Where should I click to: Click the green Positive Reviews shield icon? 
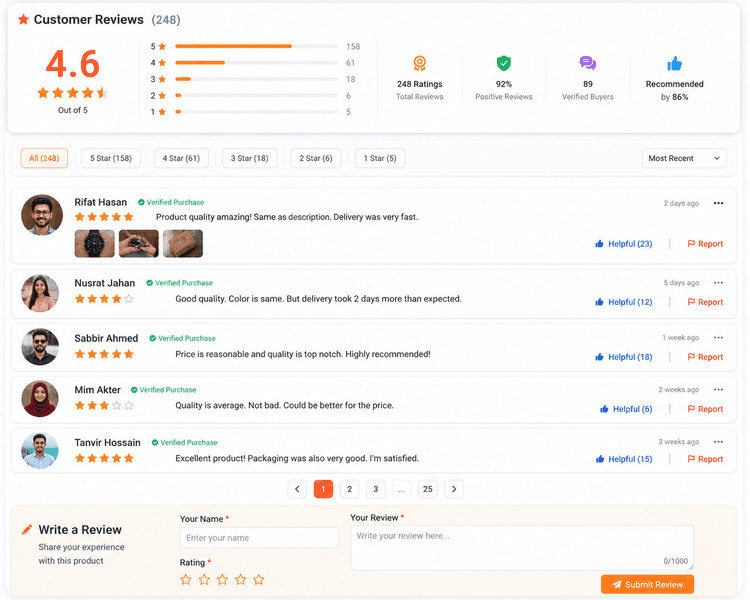click(x=504, y=63)
